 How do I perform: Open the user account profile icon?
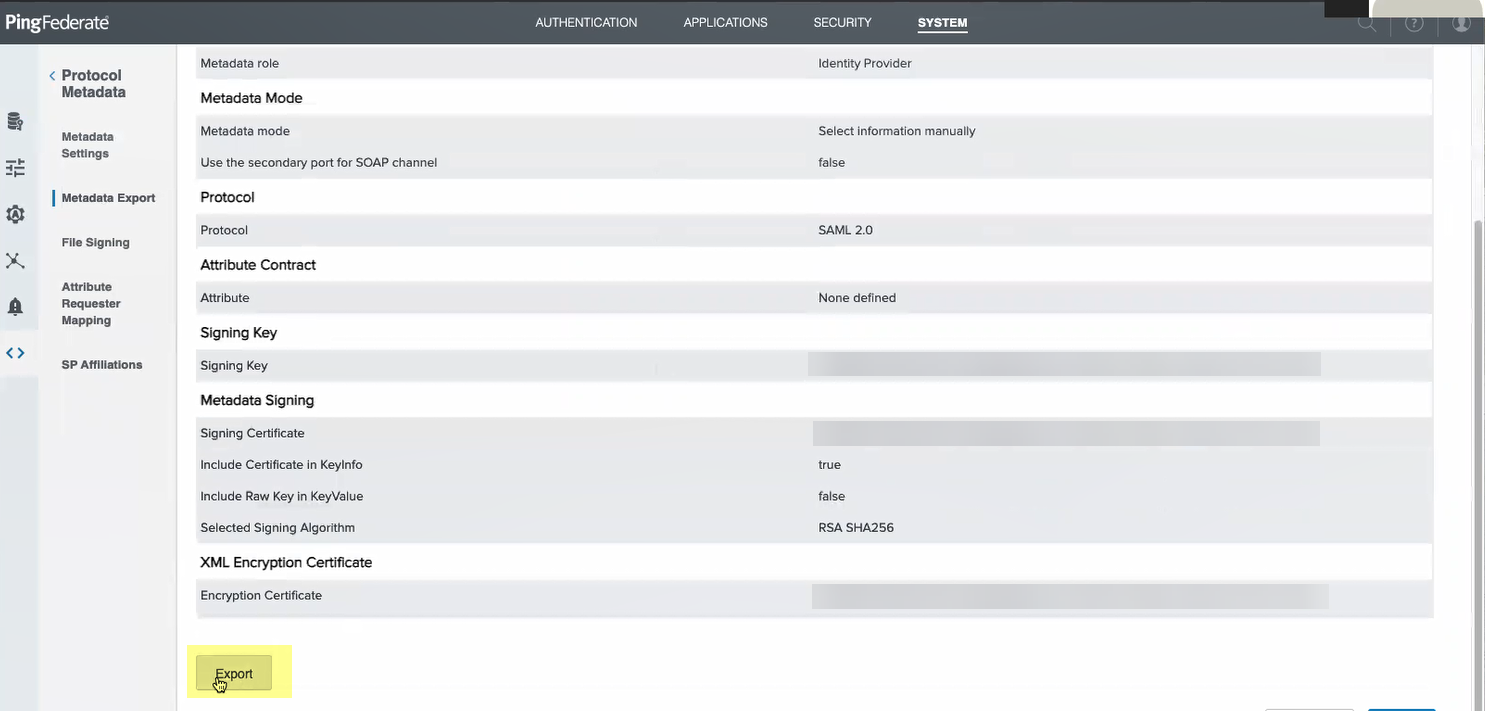[x=1461, y=23]
